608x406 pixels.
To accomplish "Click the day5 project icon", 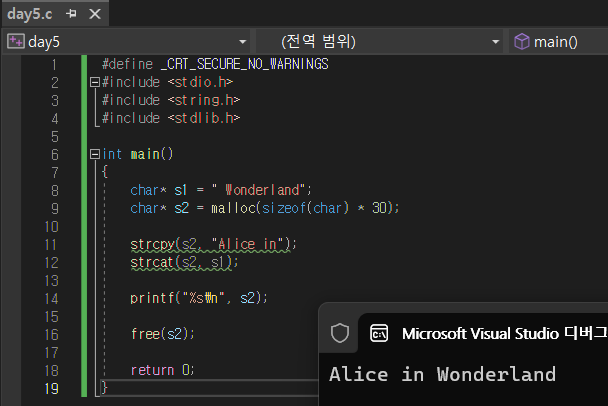I will click(16, 41).
